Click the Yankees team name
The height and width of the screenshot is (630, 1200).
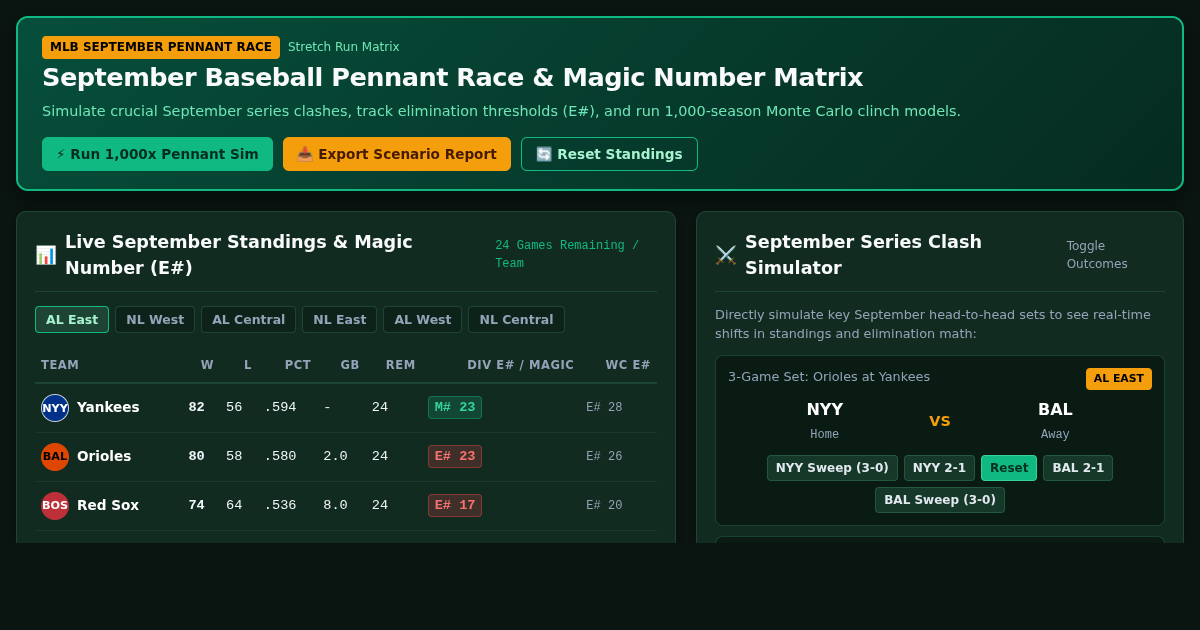pyautogui.click(x=108, y=408)
